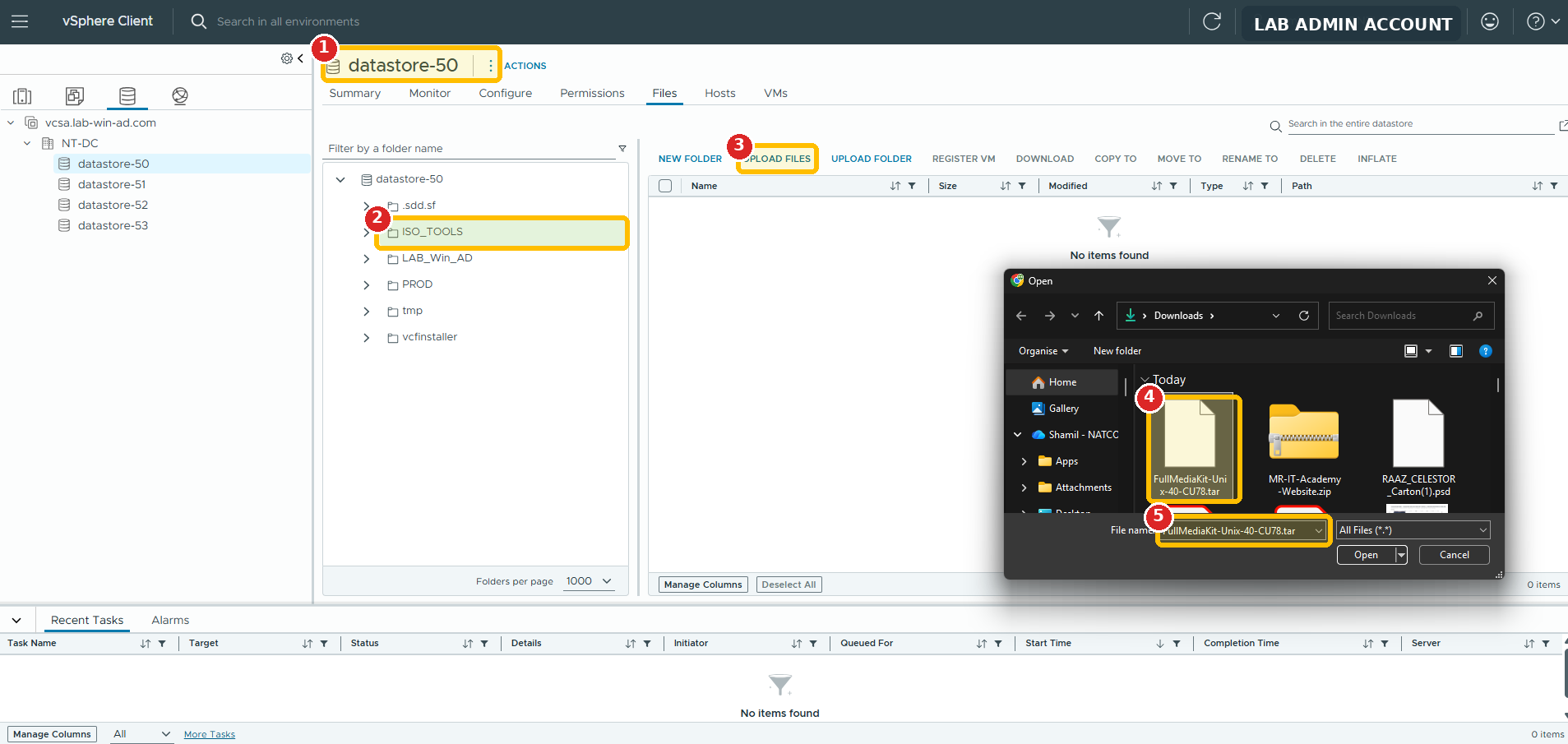Switch to Hosts and Clusters inventory icon

pyautogui.click(x=22, y=96)
